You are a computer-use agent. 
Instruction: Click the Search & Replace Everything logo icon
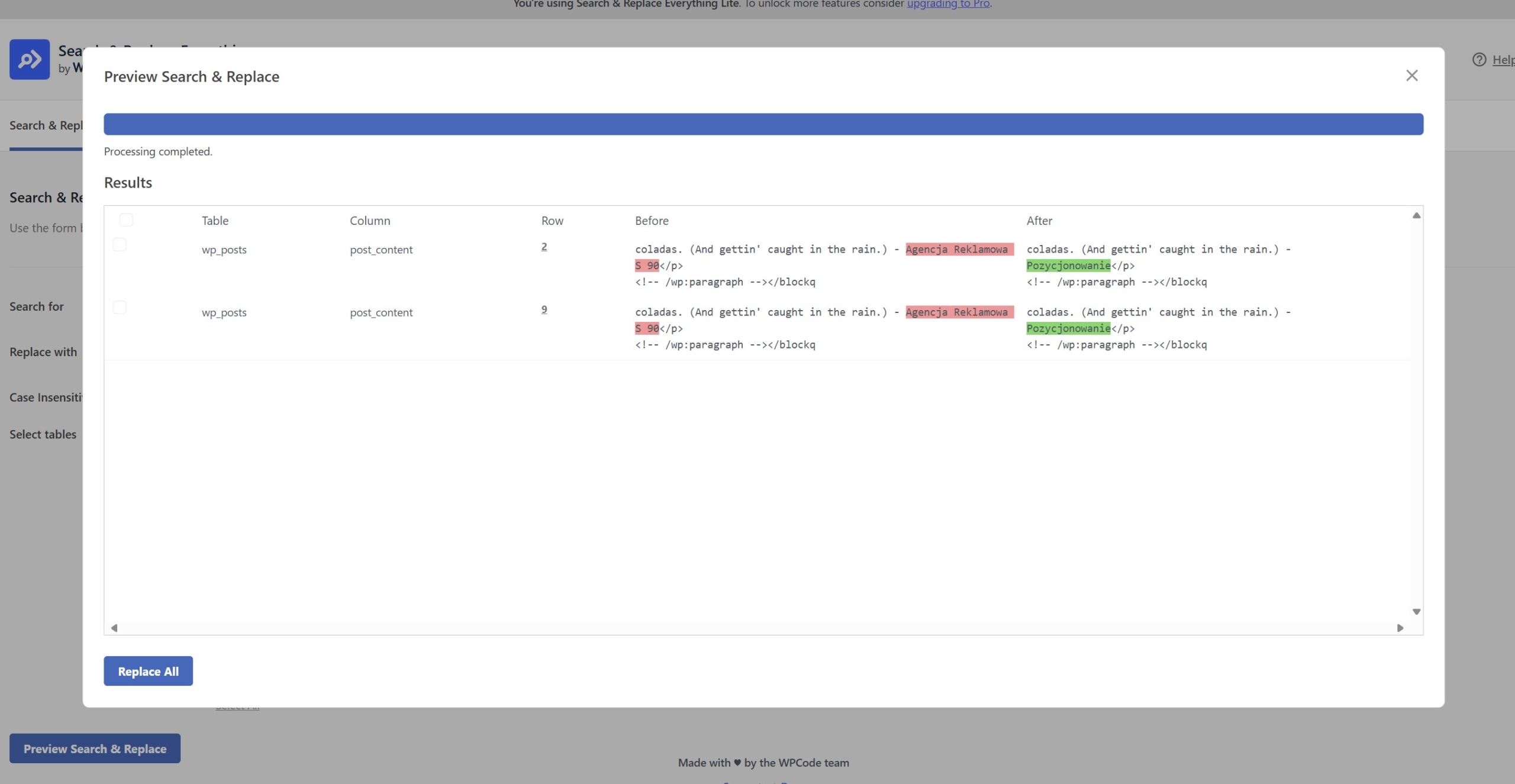click(x=30, y=59)
